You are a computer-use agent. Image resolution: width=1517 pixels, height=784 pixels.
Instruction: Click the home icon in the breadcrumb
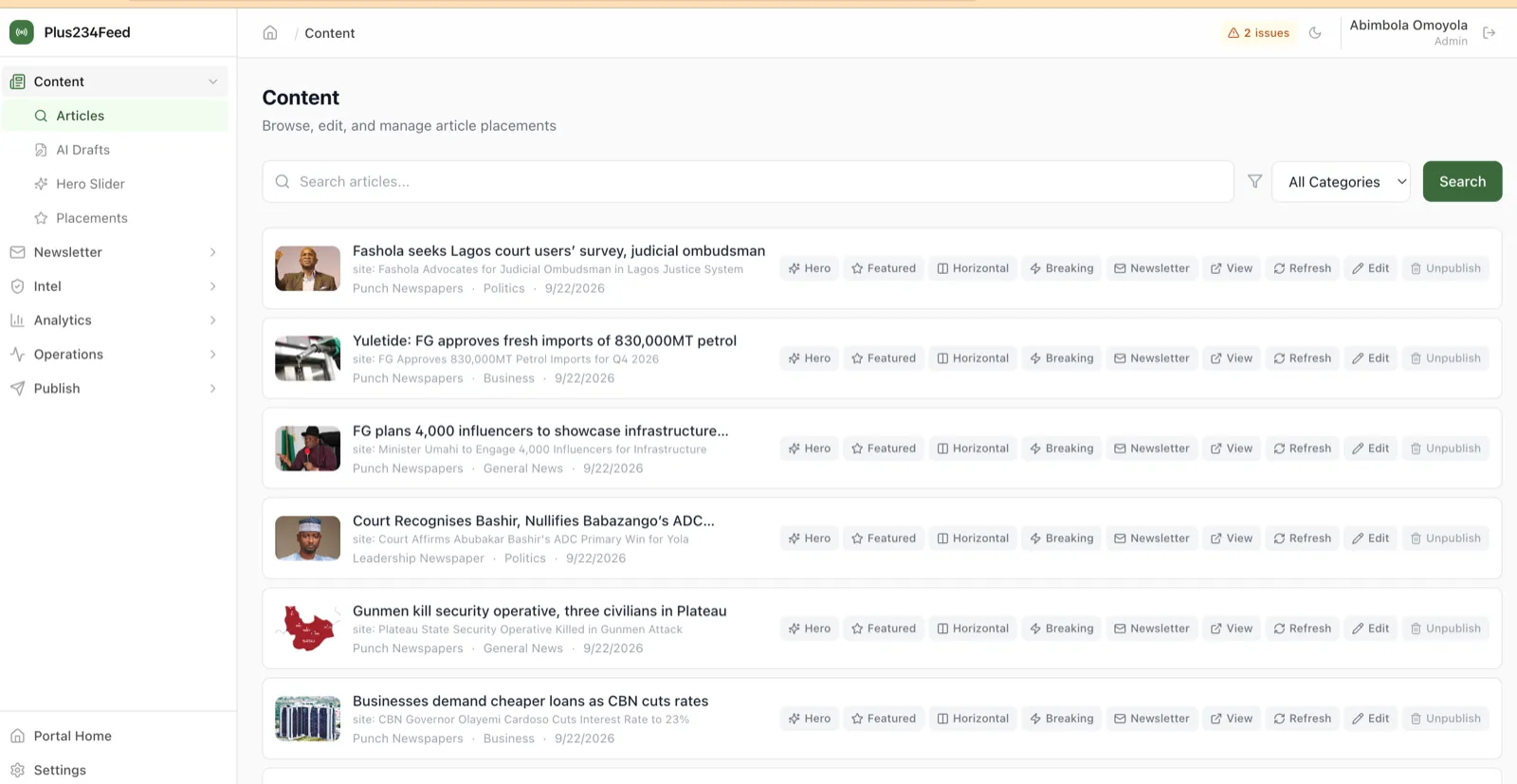click(270, 33)
